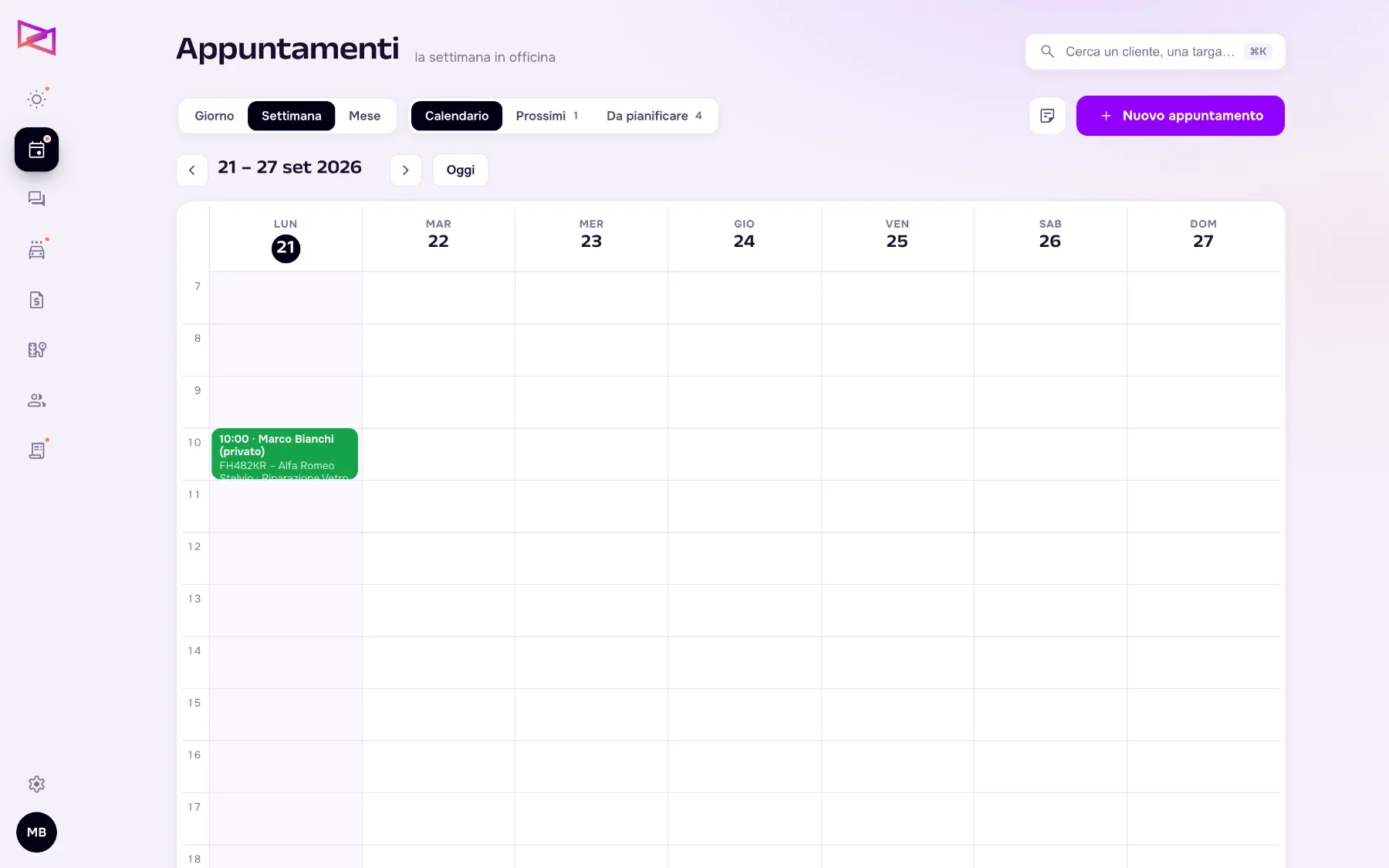Select Monday 21 in the week header
1389x868 pixels.
286,240
